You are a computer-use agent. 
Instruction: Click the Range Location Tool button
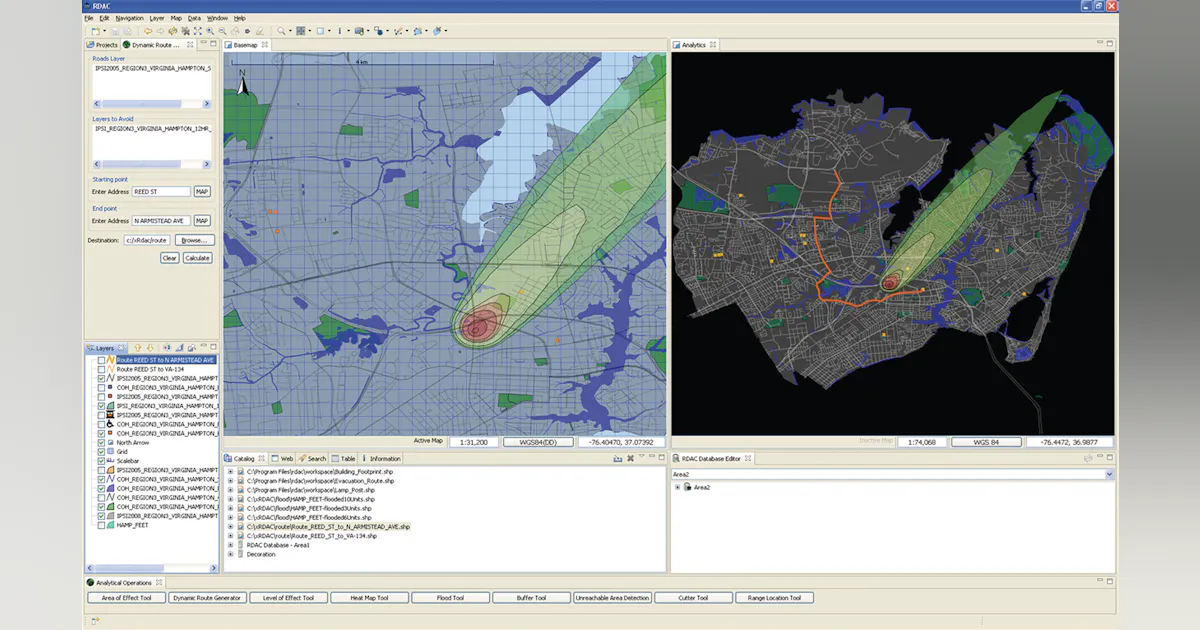pos(775,598)
